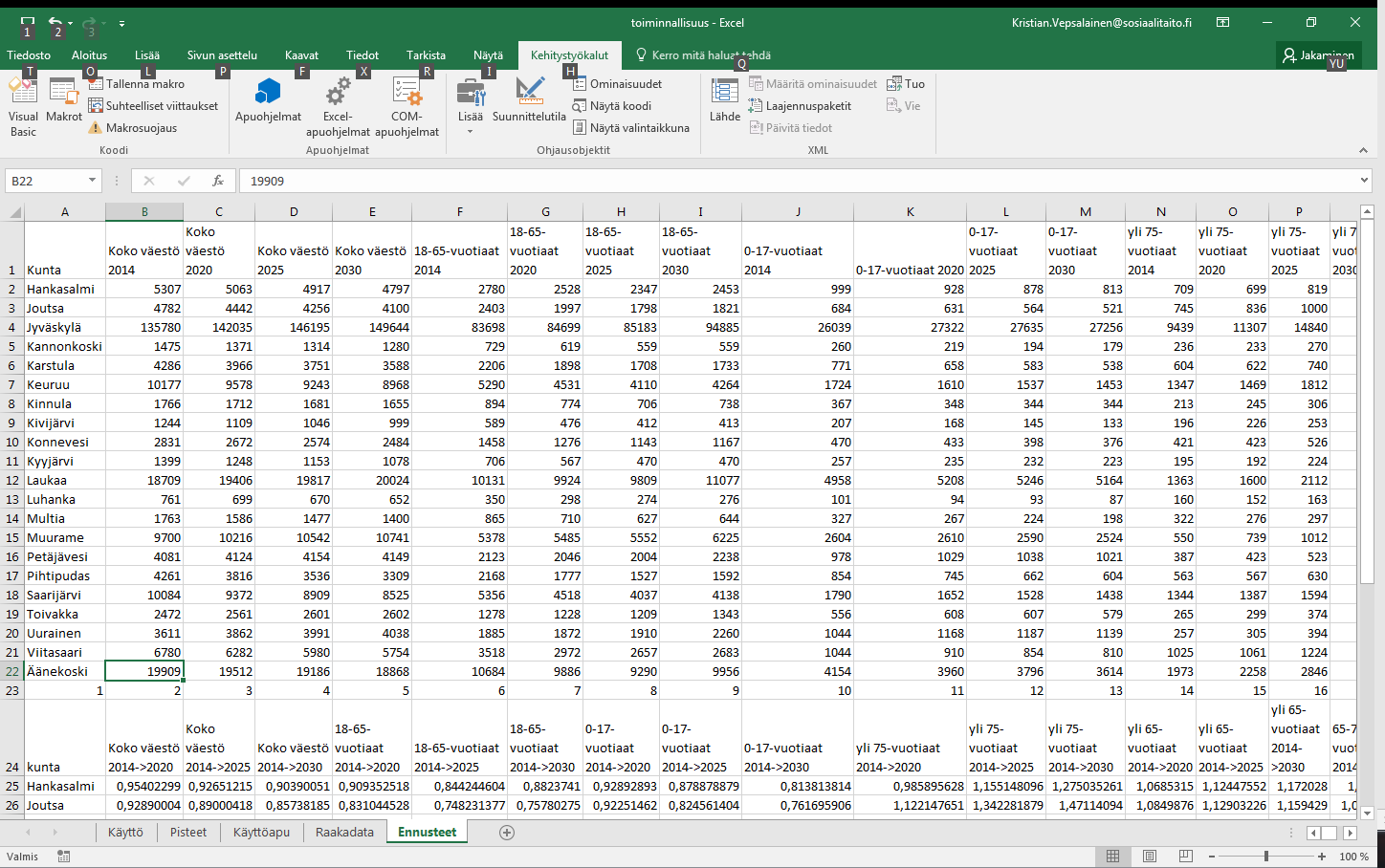The image size is (1385, 868).
Task: Click Laajennuspaketit expansion packs
Action: coord(801,106)
